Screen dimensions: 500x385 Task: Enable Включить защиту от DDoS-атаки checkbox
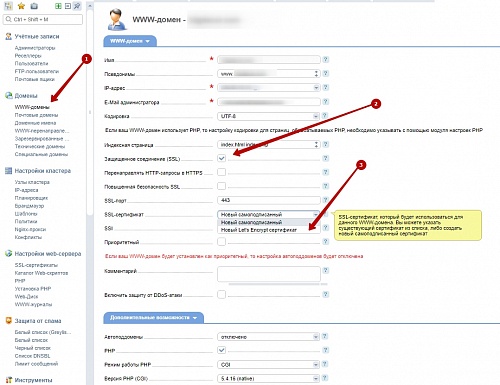pyautogui.click(x=221, y=294)
